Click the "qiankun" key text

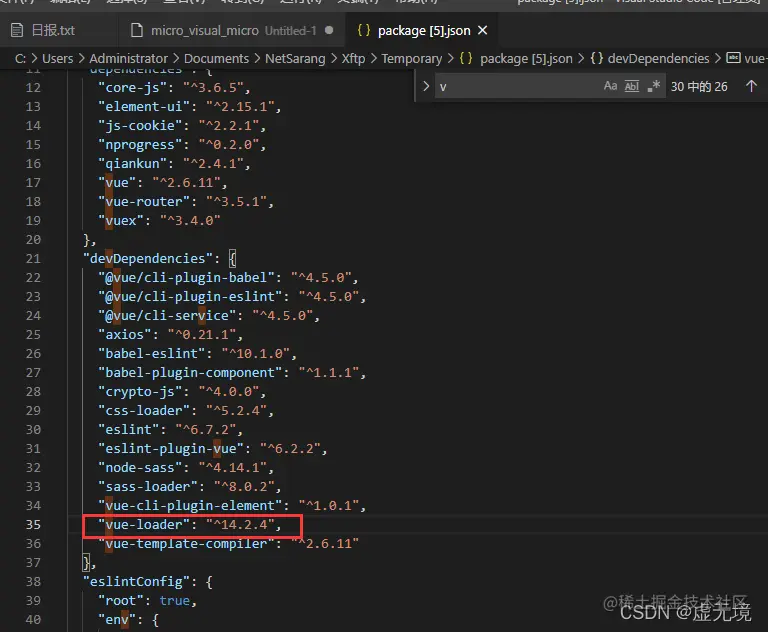pos(132,164)
